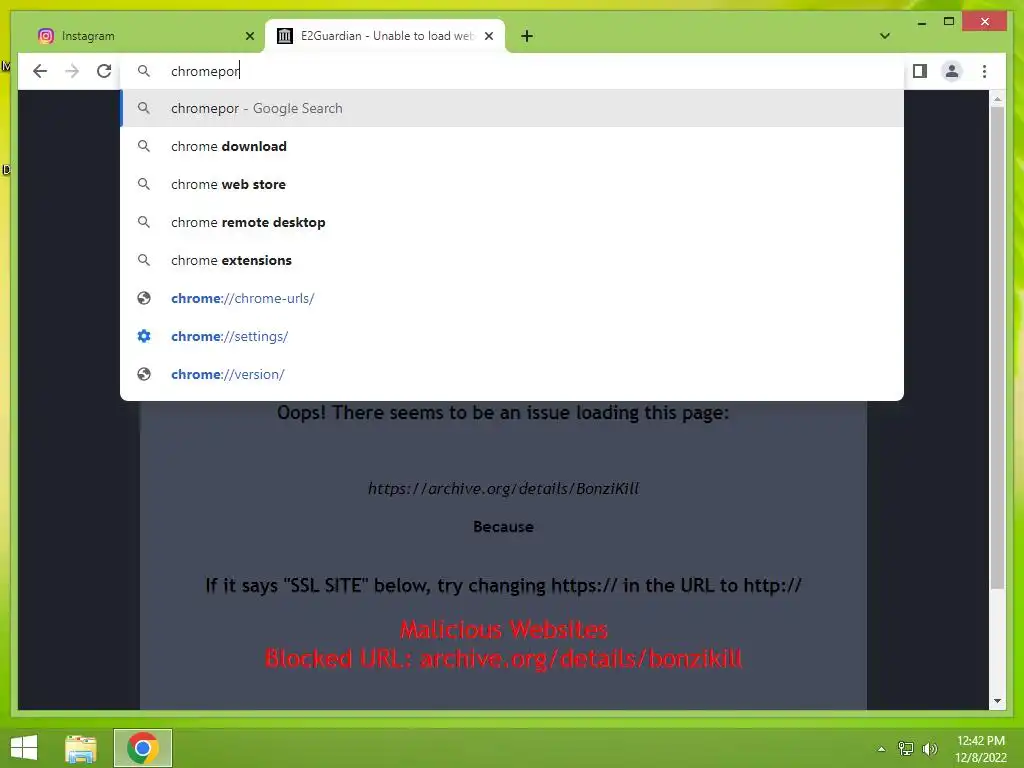This screenshot has width=1024, height=768.
Task: Close the Instagram tab
Action: click(249, 36)
